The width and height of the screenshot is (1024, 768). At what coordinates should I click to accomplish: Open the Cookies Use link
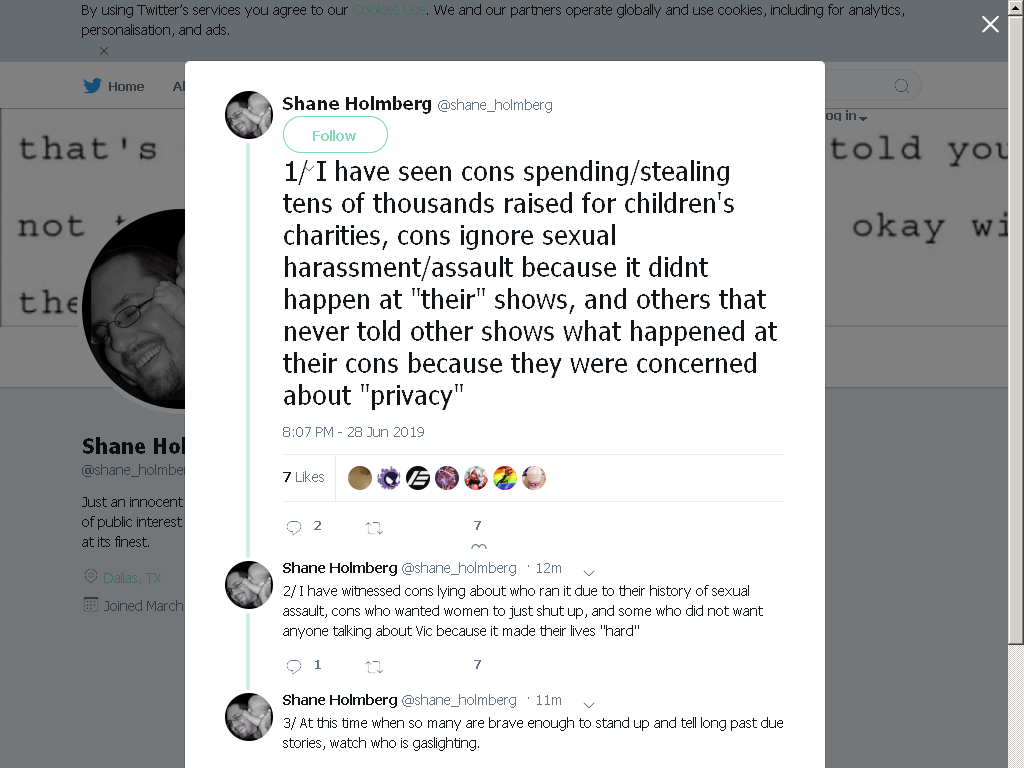[x=389, y=10]
